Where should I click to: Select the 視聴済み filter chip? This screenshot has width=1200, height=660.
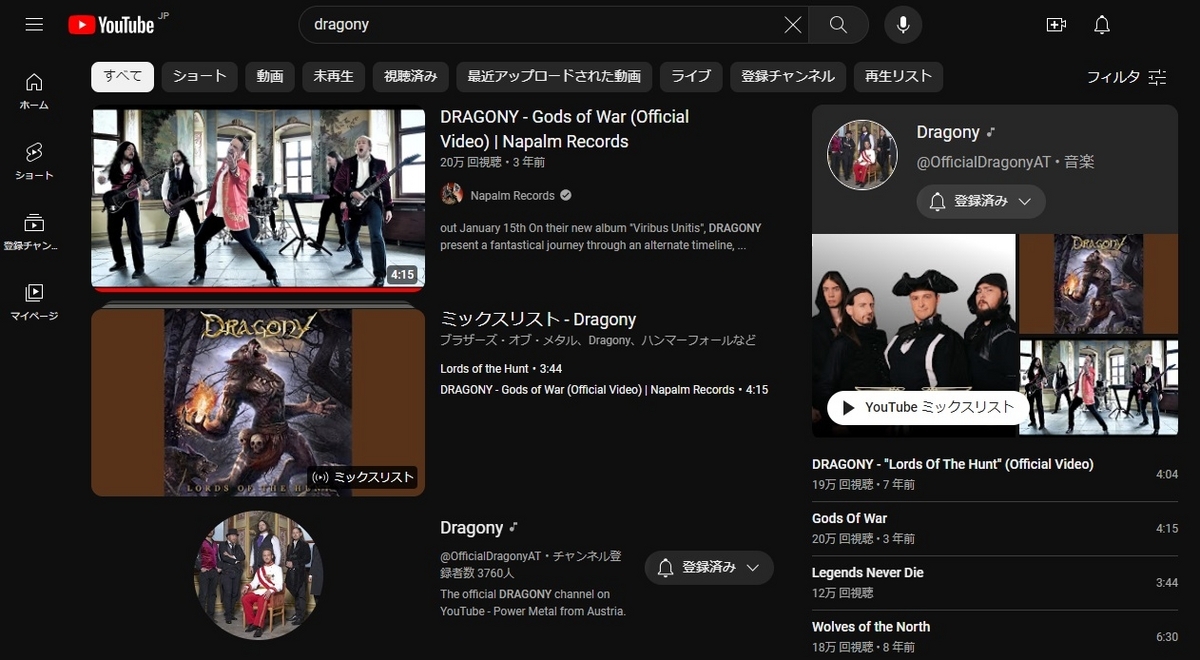tap(410, 76)
